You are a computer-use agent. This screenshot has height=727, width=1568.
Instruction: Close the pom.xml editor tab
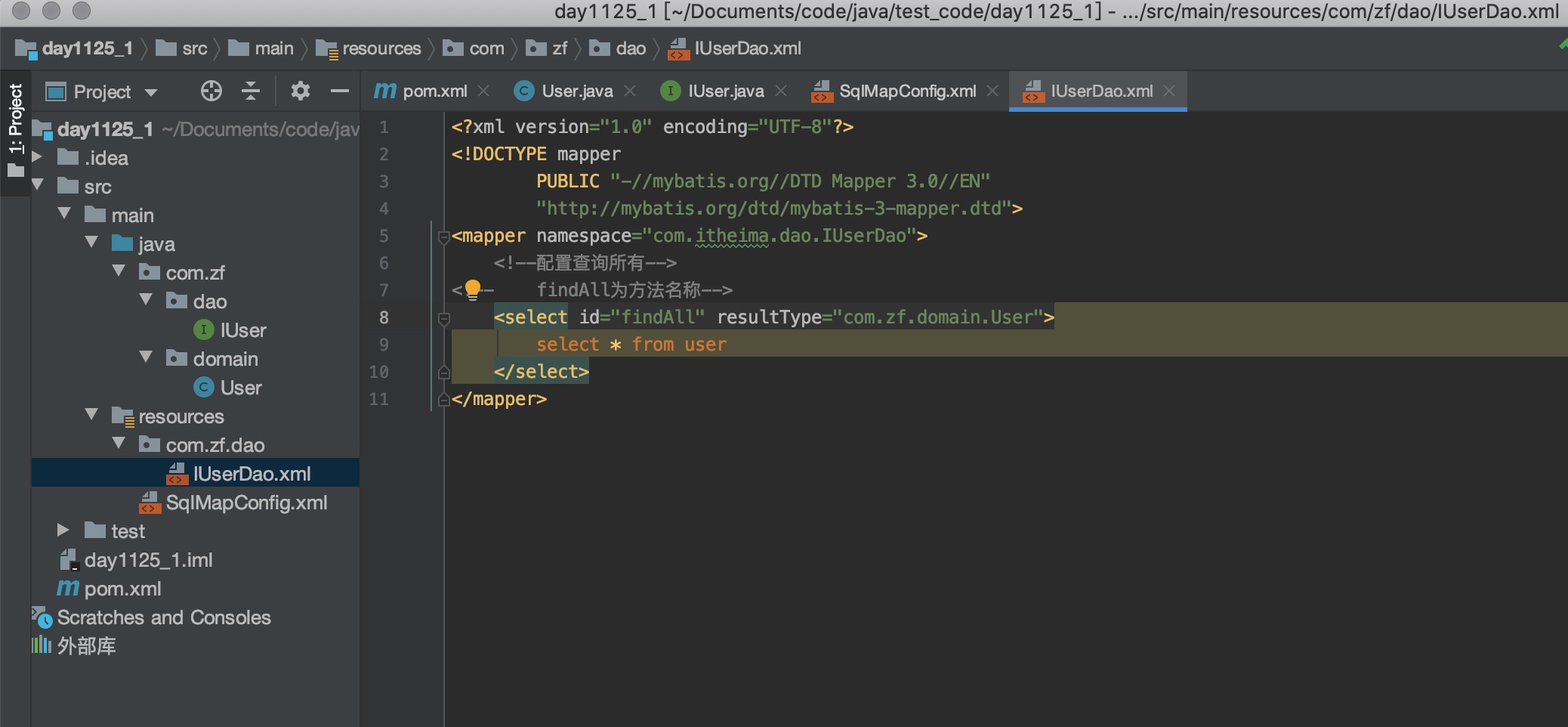(484, 91)
